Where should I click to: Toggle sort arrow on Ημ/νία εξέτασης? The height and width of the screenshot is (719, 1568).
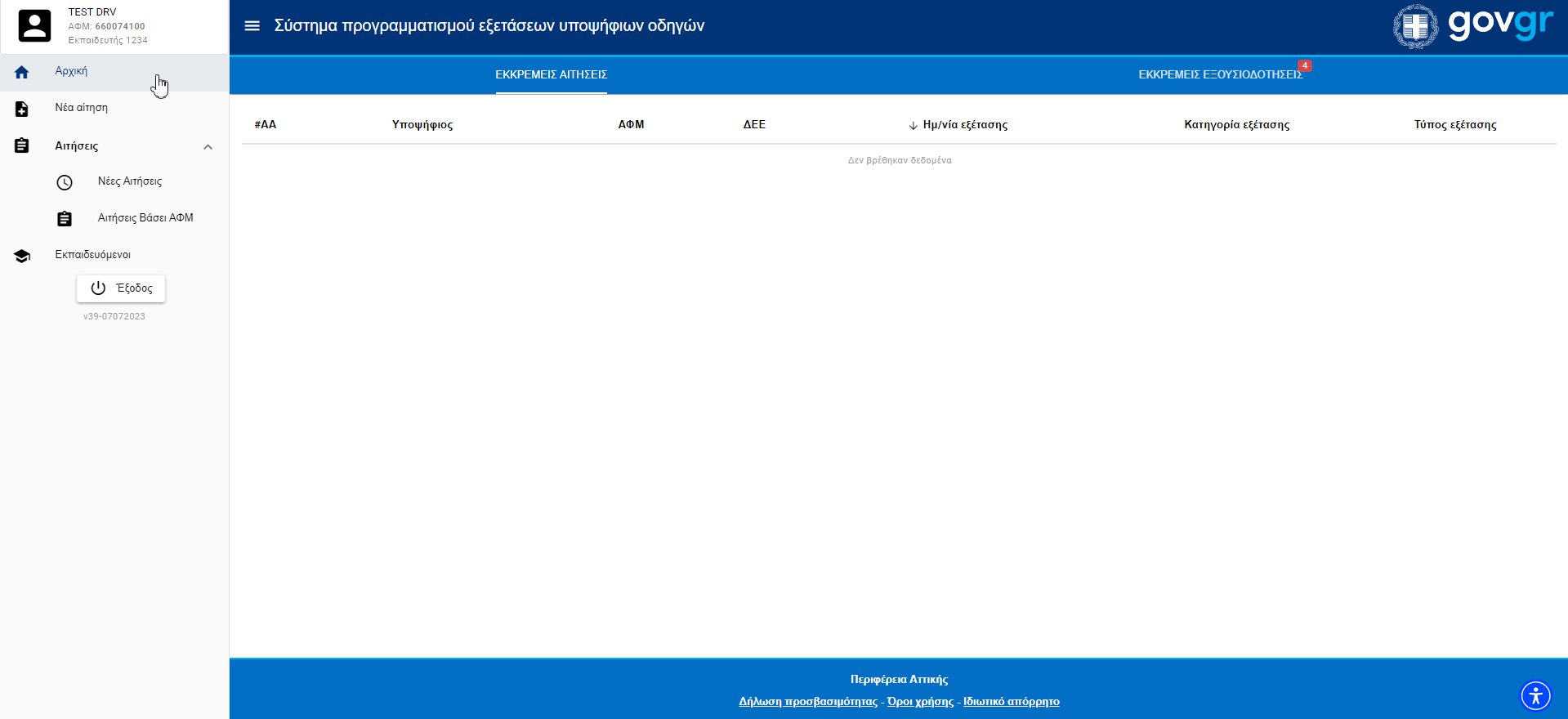(913, 126)
